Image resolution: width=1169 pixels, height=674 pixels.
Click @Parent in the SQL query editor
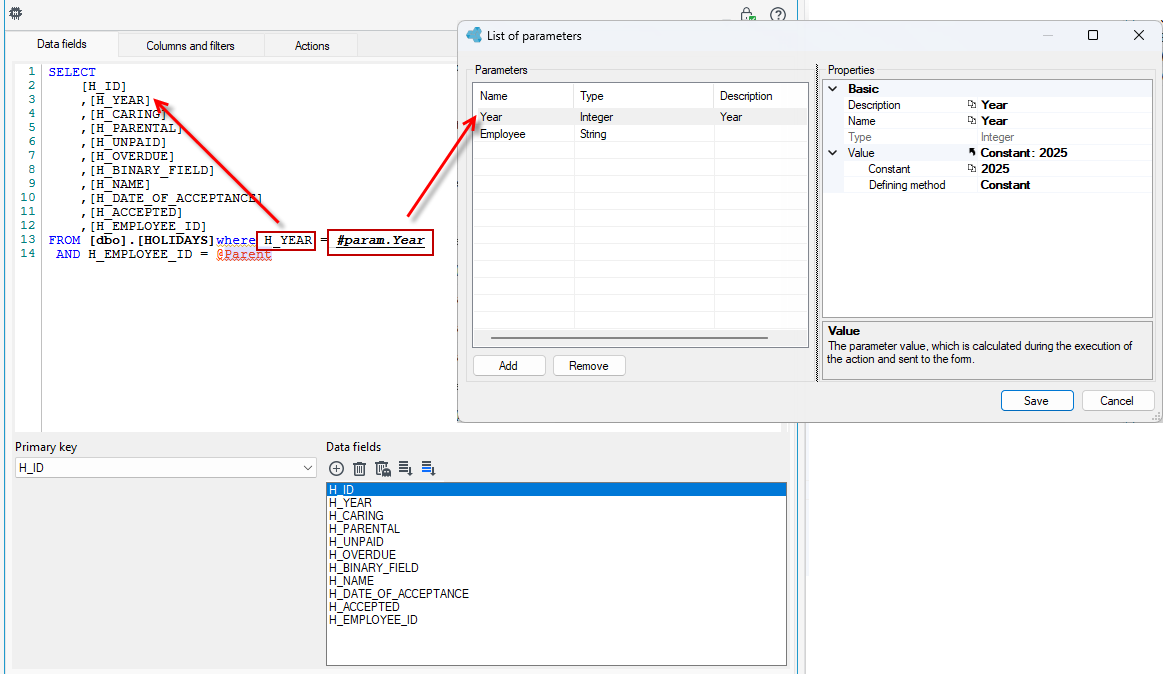click(244, 254)
